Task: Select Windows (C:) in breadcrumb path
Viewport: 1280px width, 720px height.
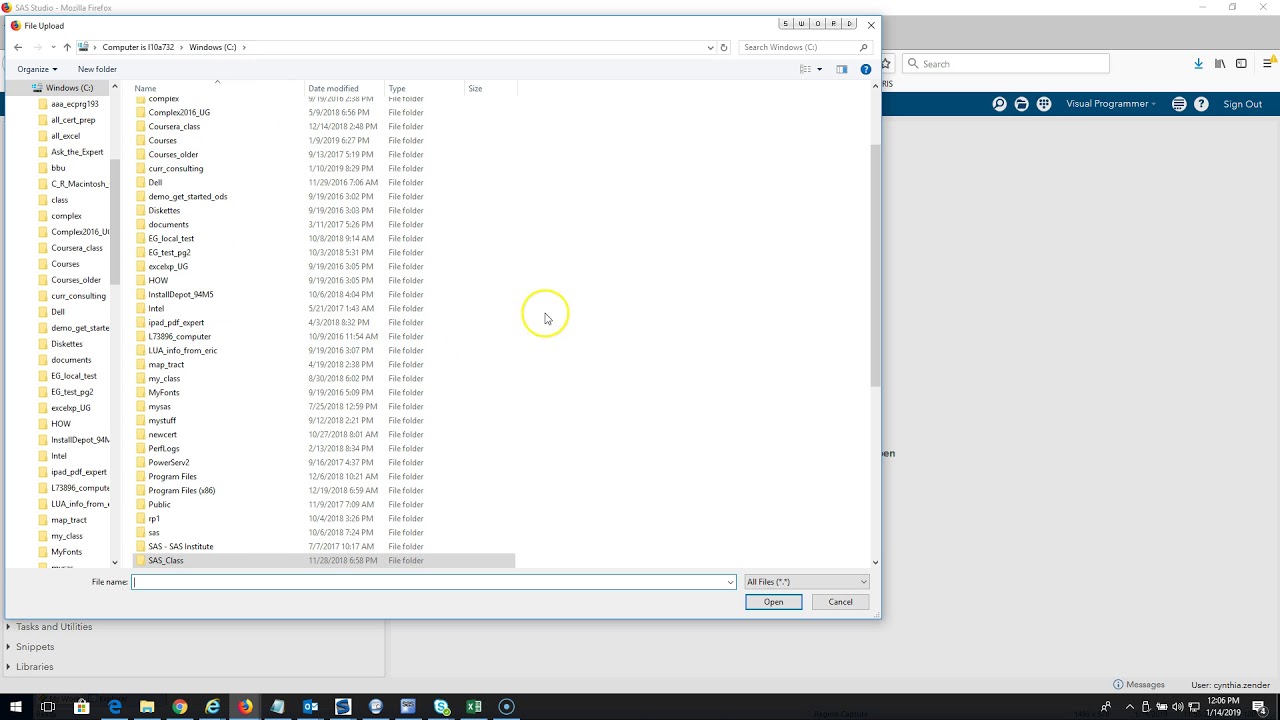Action: [212, 47]
